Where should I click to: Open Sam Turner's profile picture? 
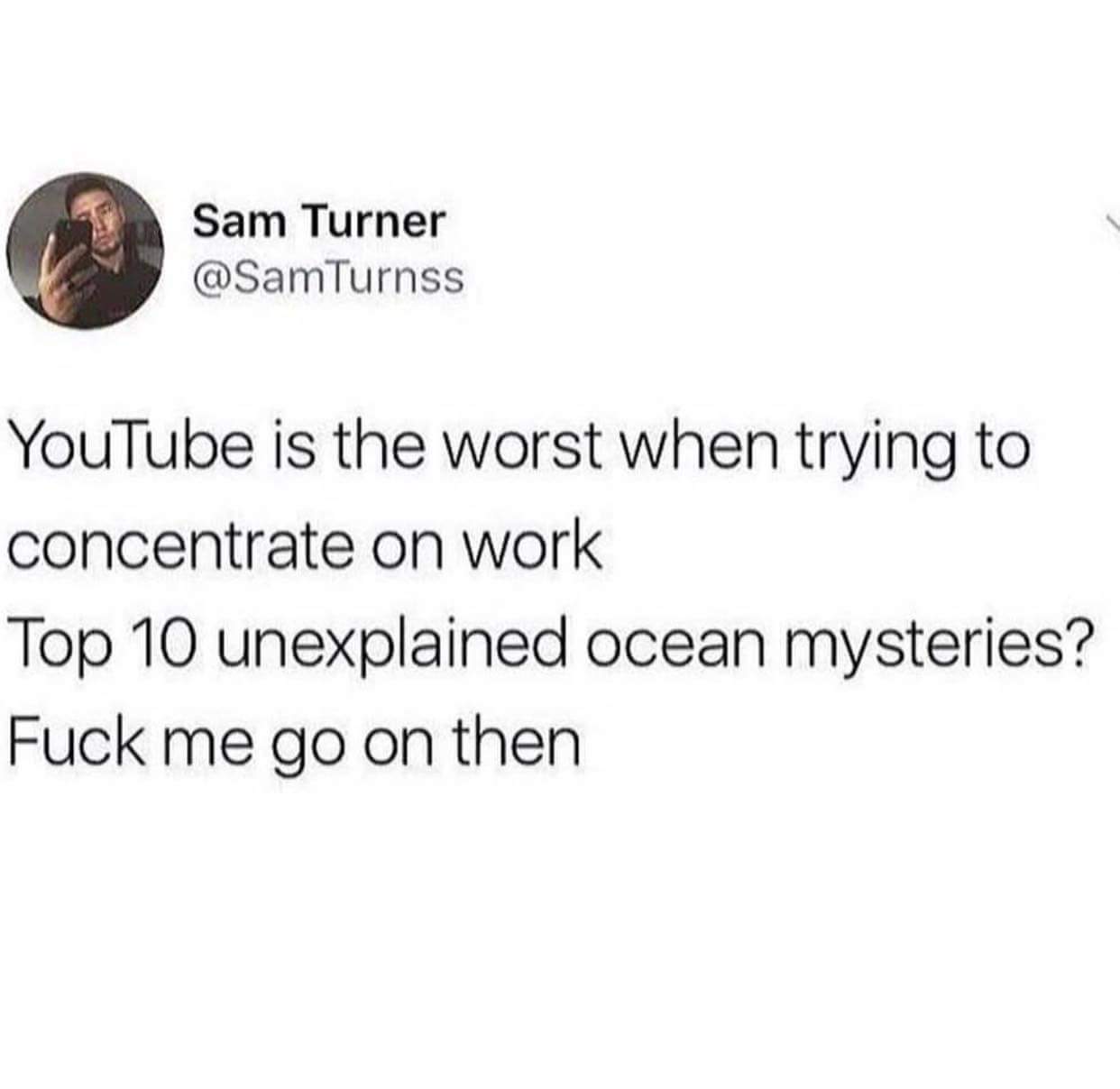[x=84, y=250]
